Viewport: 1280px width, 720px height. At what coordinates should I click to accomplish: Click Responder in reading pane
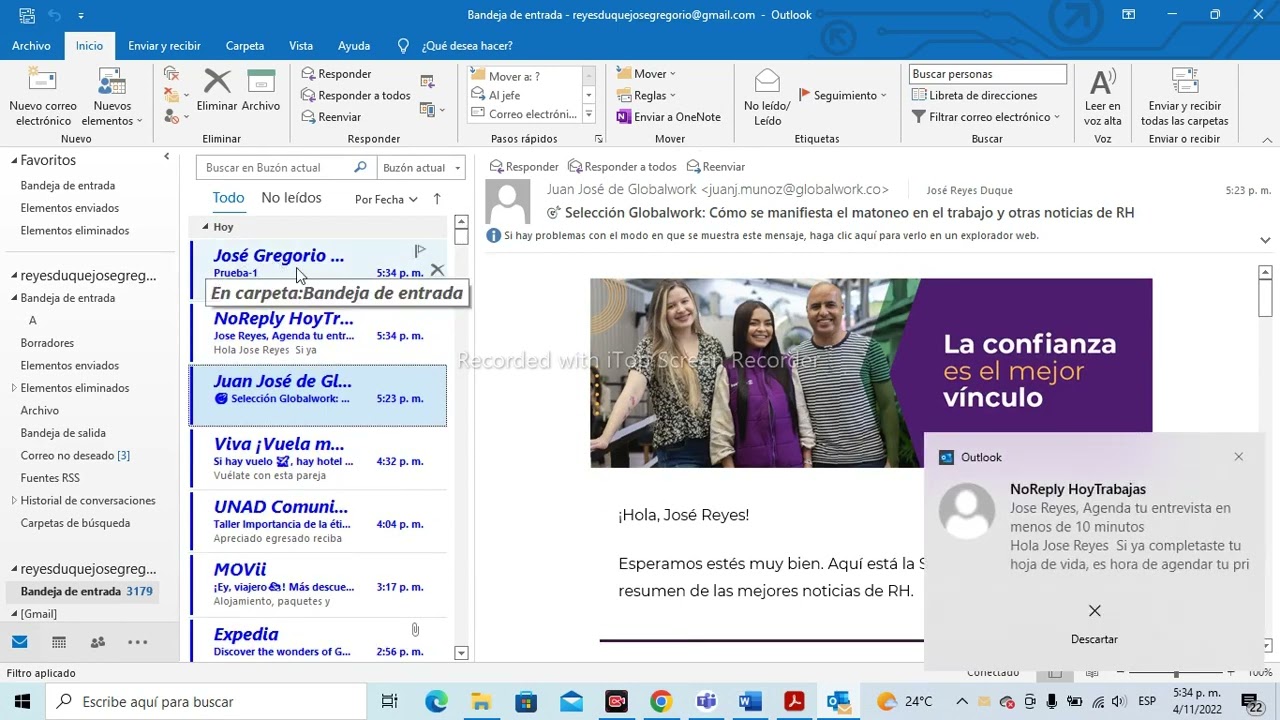pyautogui.click(x=524, y=167)
